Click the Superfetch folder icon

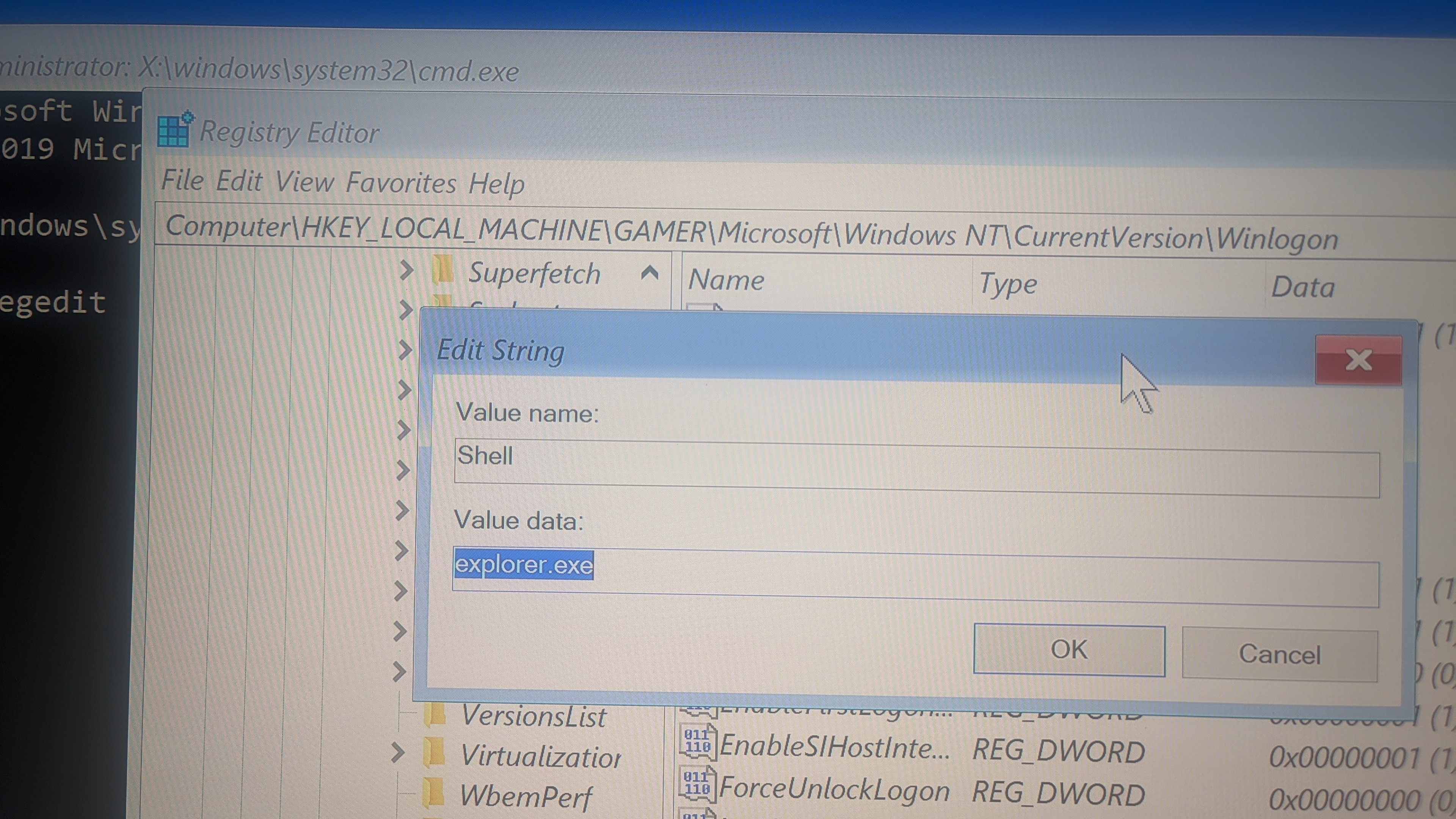[x=442, y=268]
